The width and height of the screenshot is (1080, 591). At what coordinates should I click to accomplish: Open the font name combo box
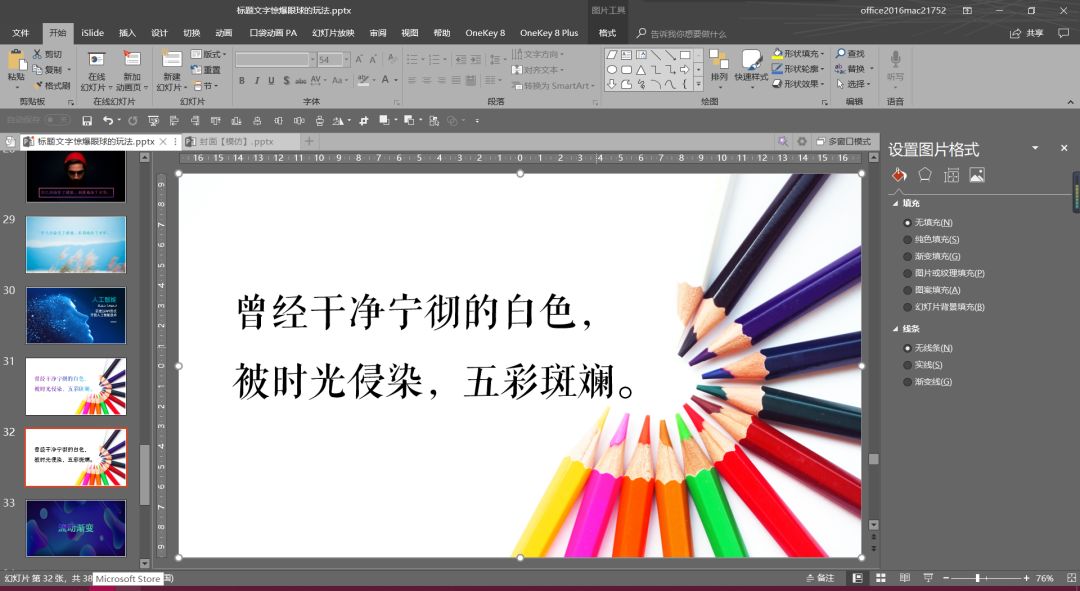[275, 60]
